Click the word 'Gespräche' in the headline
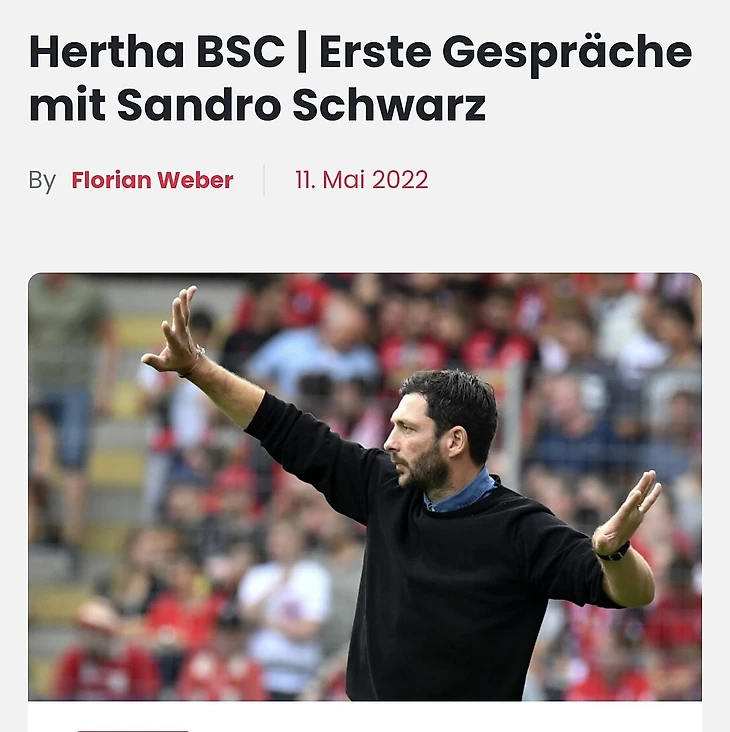Image resolution: width=730 pixels, height=732 pixels. click(x=567, y=54)
